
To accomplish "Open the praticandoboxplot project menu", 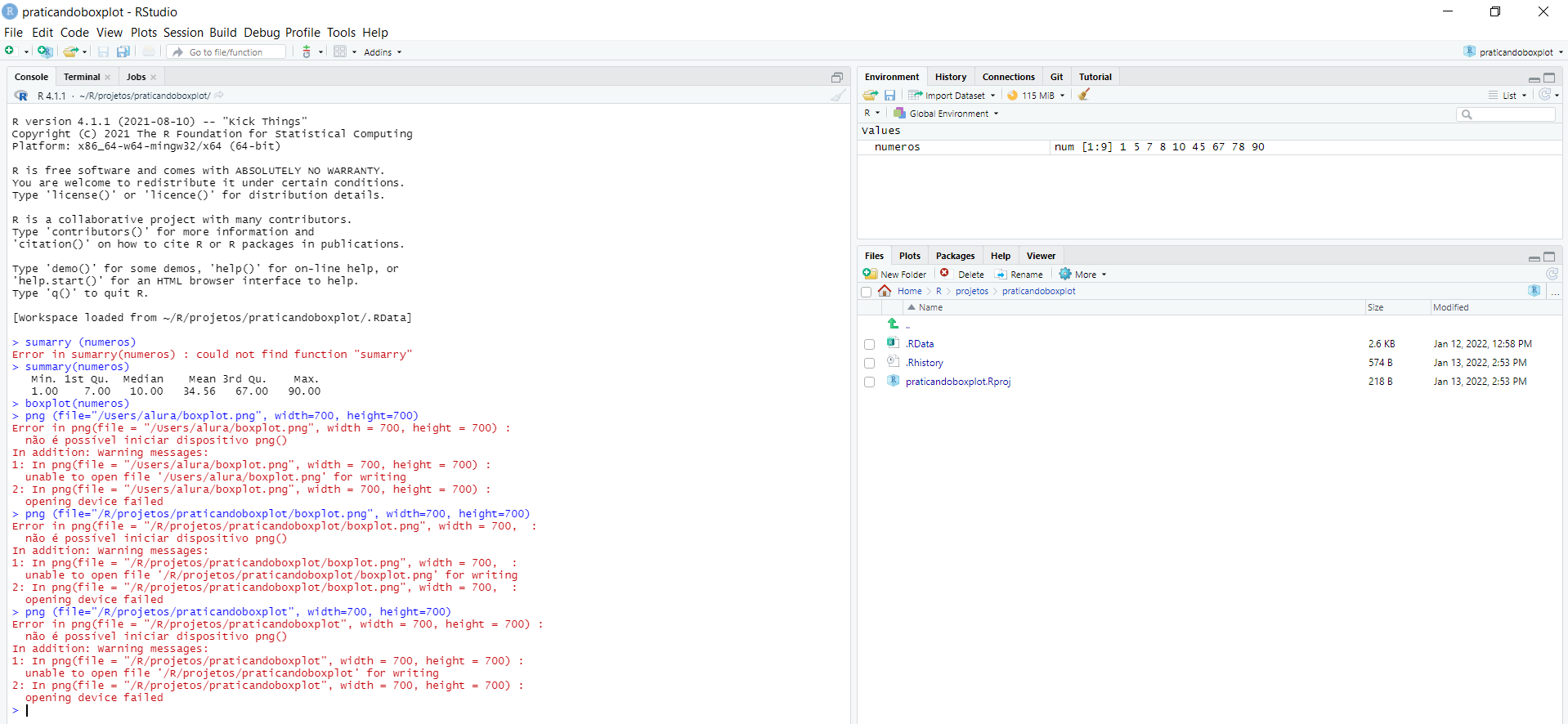I will coord(1513,51).
